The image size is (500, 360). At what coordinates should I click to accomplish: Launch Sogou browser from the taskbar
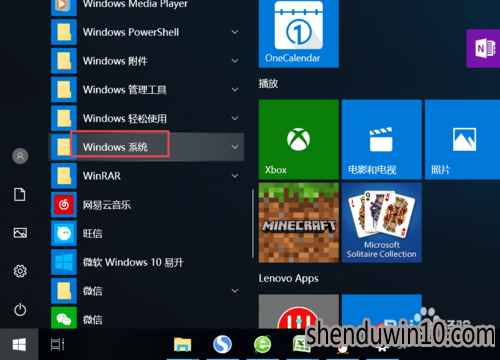222,344
